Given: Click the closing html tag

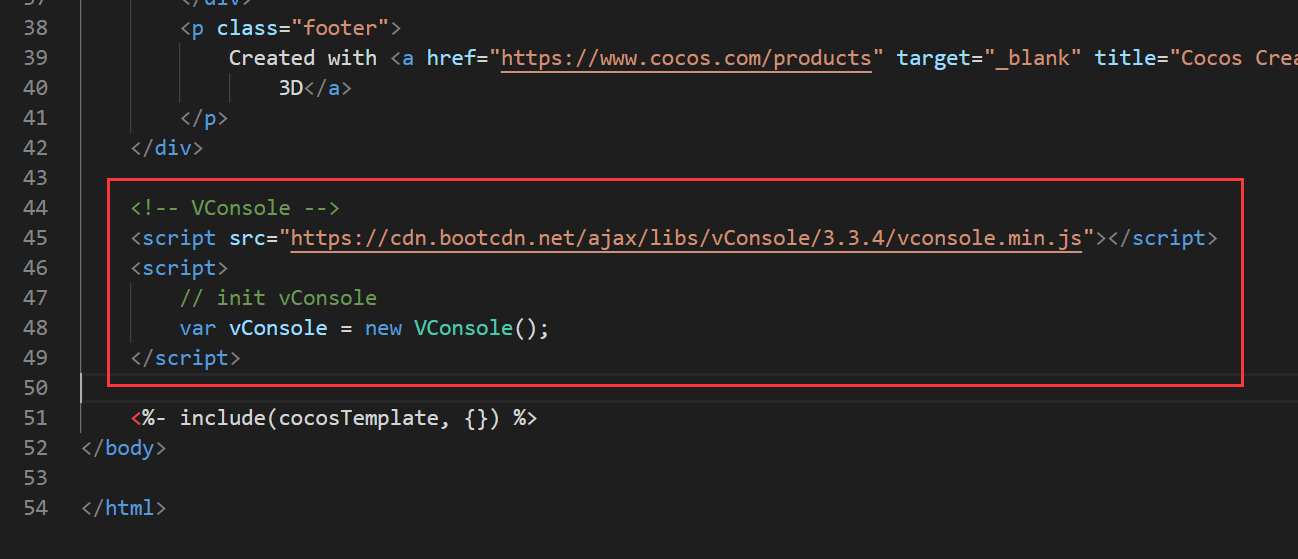Looking at the screenshot, I should tap(123, 508).
